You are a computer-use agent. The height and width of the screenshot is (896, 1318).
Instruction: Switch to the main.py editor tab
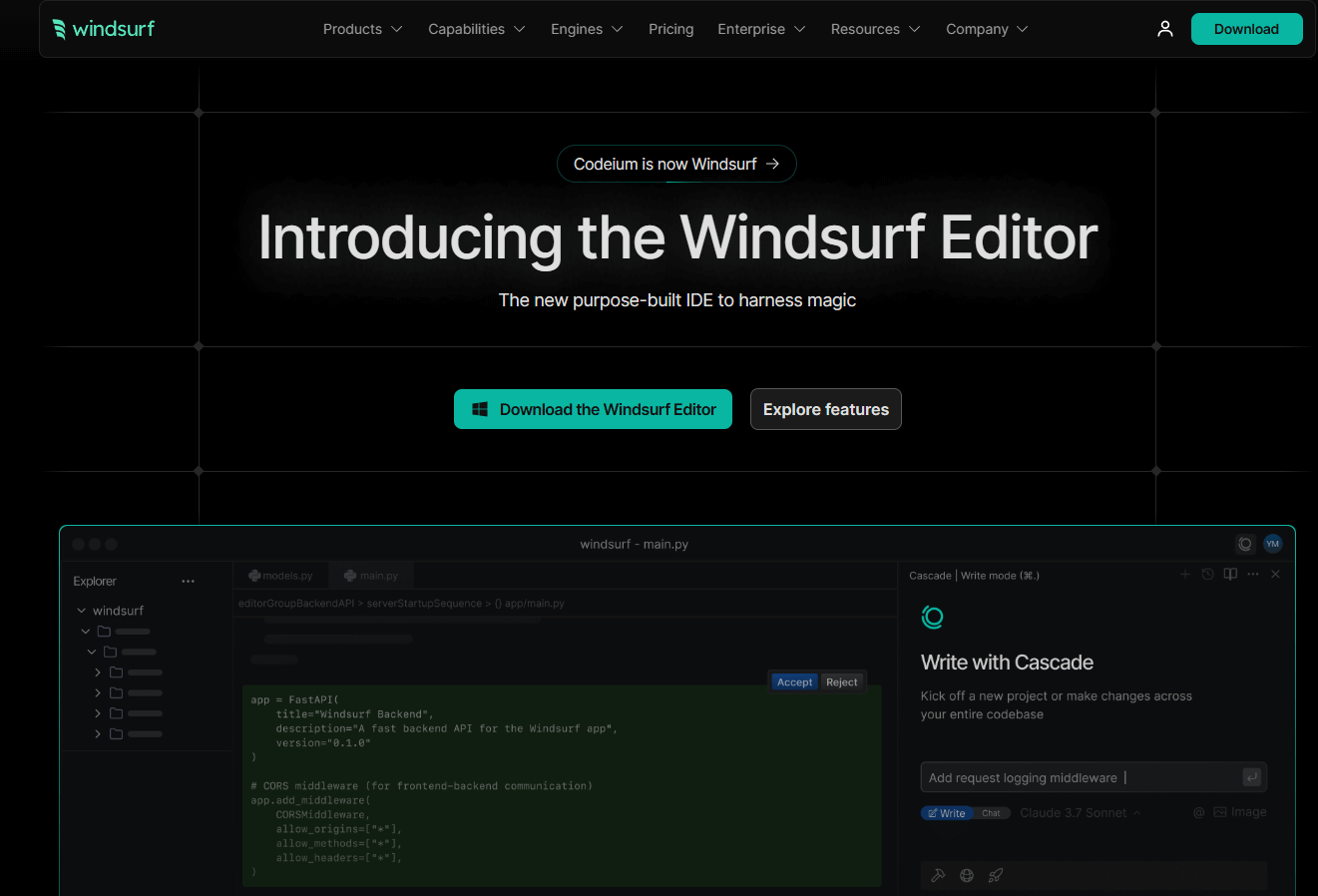371,576
